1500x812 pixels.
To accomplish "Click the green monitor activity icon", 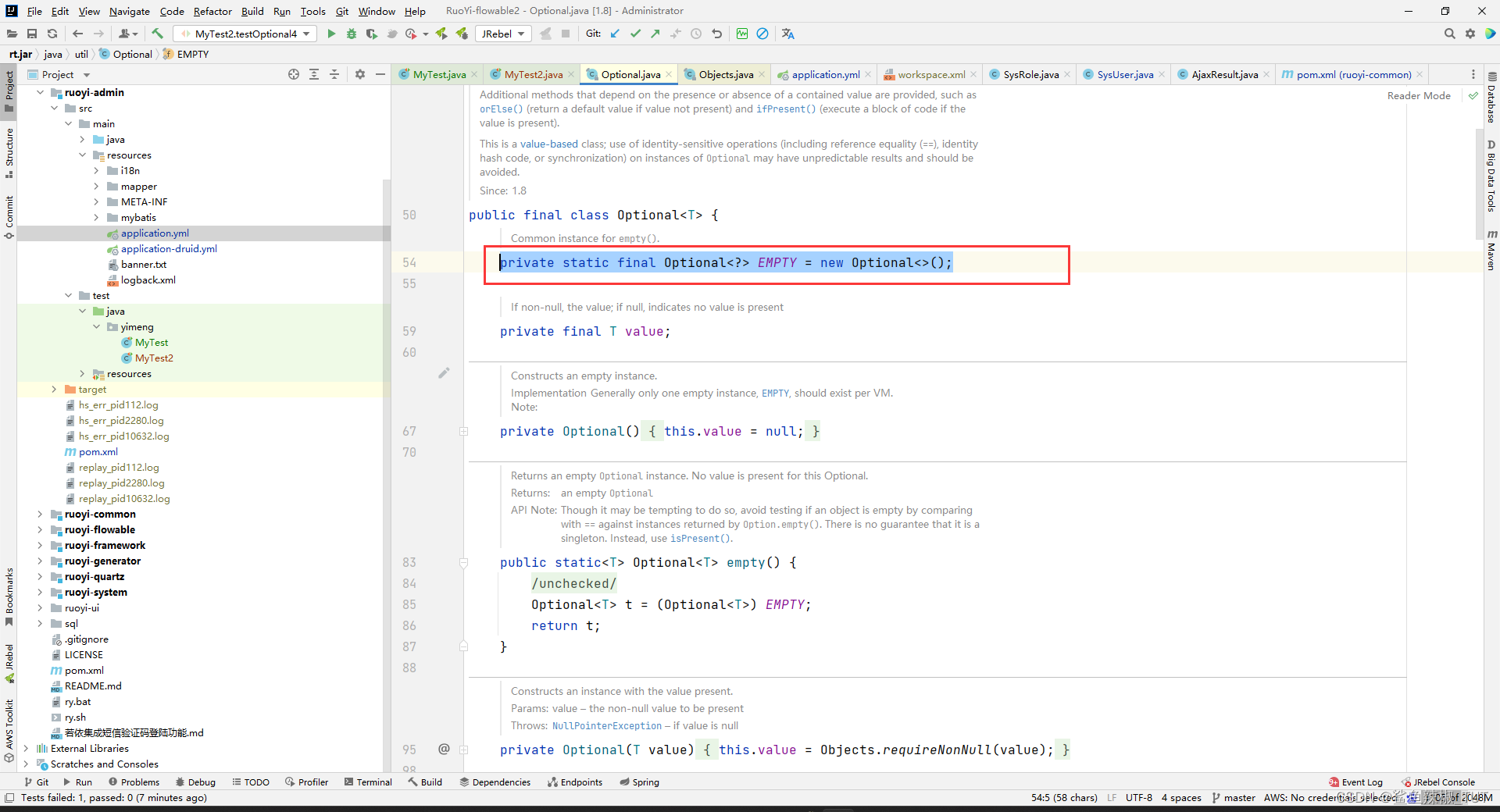I will [x=742, y=34].
